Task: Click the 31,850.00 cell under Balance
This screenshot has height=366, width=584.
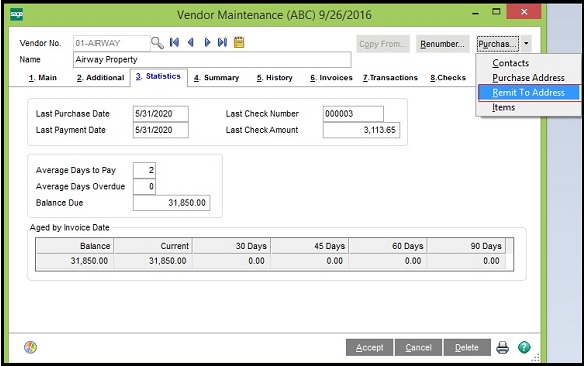Action: coord(75,261)
